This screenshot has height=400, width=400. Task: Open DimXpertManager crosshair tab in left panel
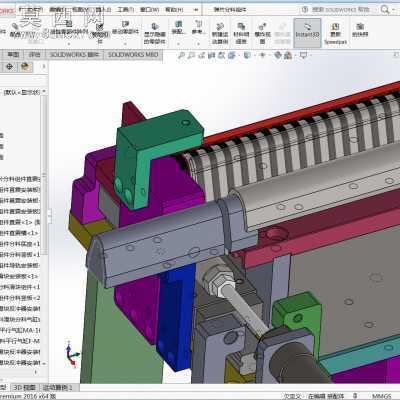click(9, 67)
